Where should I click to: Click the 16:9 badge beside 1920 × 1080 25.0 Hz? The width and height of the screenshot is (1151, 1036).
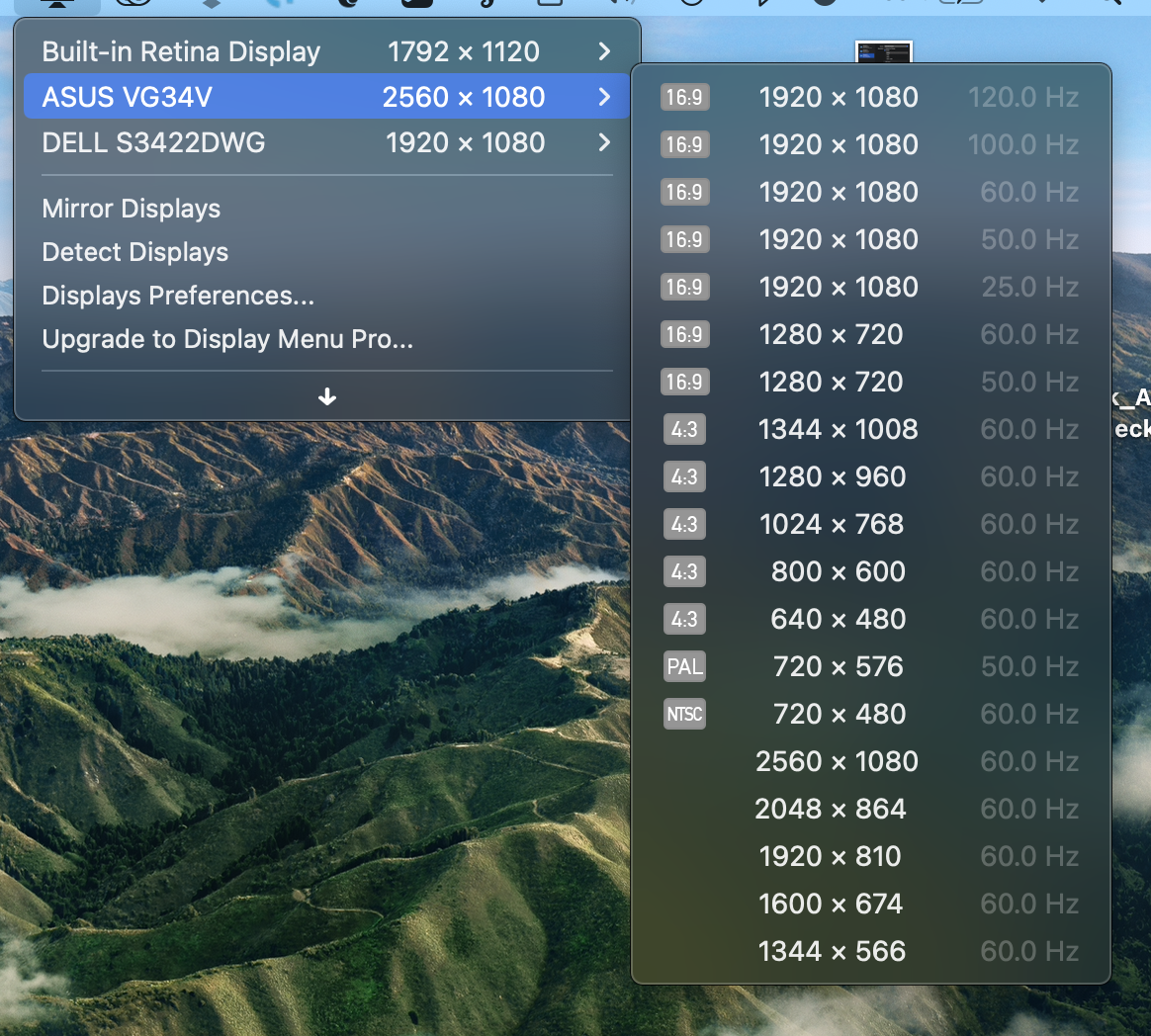[x=685, y=287]
